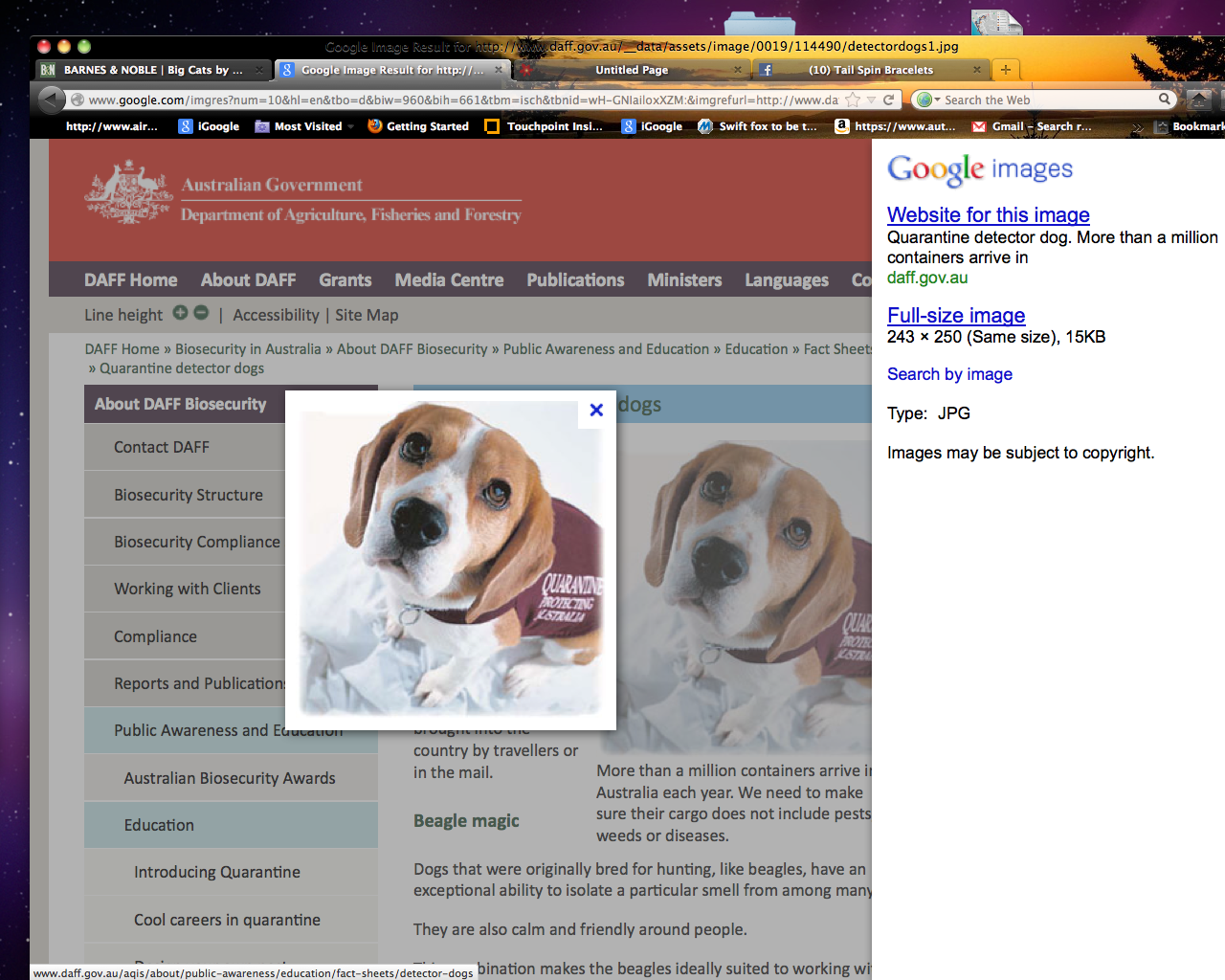Open the Touchpoint Insi... bookmark
This screenshot has width=1225, height=980.
click(x=544, y=126)
